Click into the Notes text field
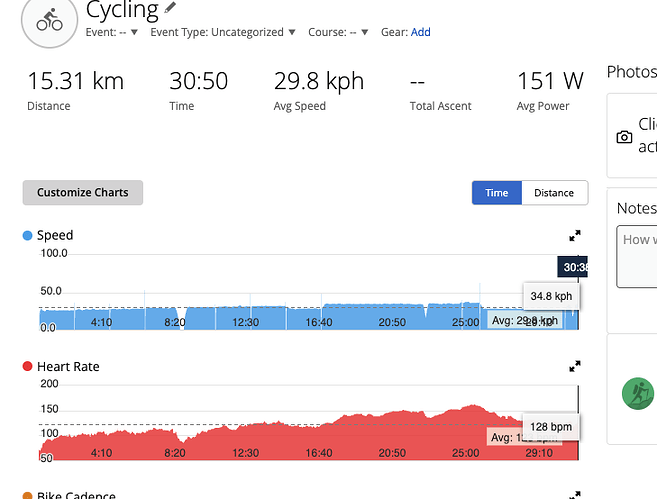 coord(637,255)
